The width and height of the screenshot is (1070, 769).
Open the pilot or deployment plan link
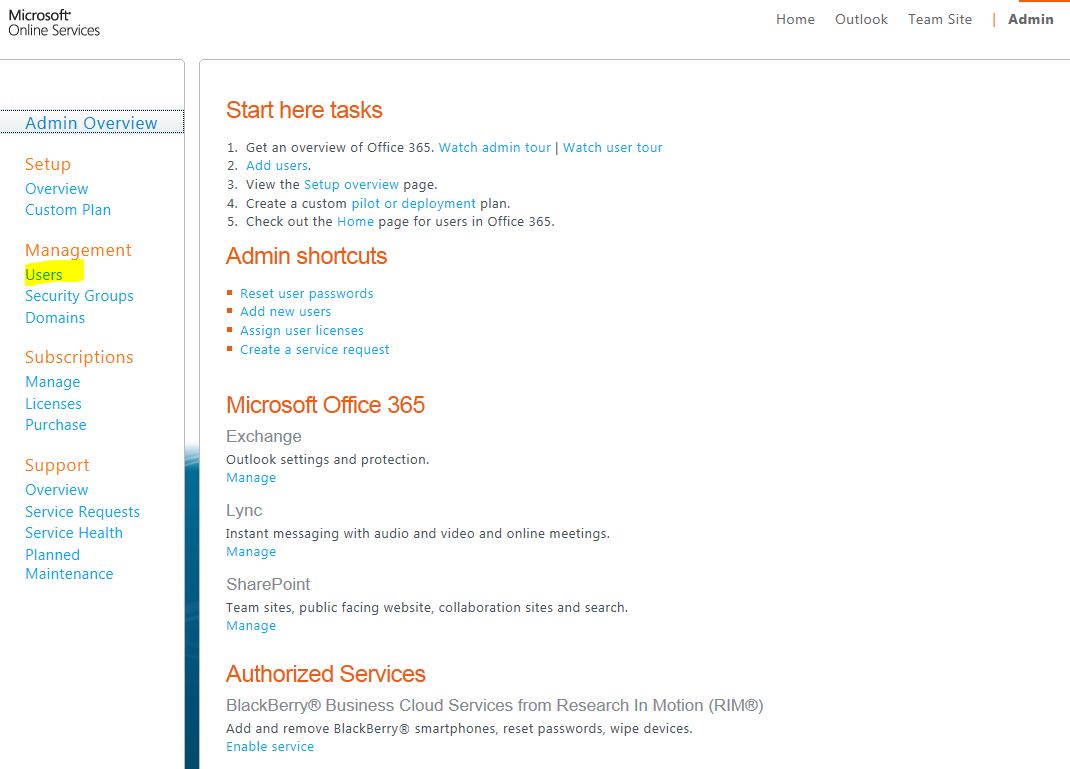(x=414, y=203)
